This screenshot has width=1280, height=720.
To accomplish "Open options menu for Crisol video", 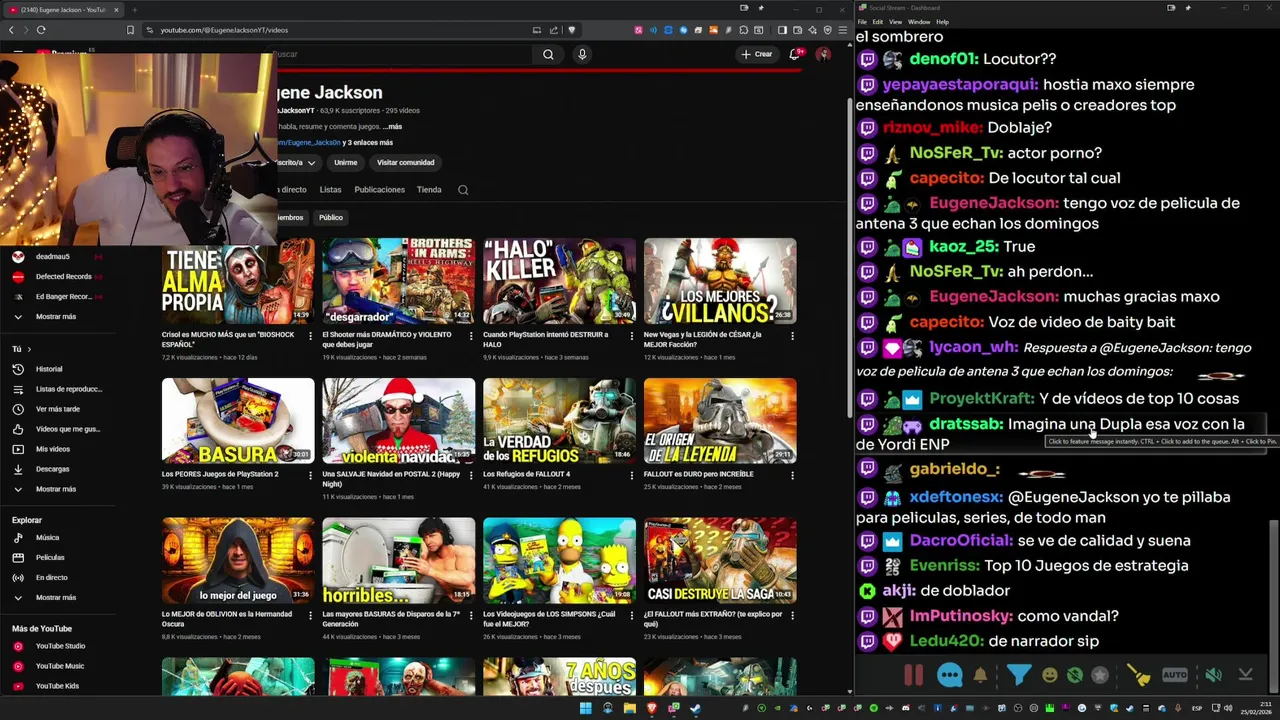I will 310,336.
